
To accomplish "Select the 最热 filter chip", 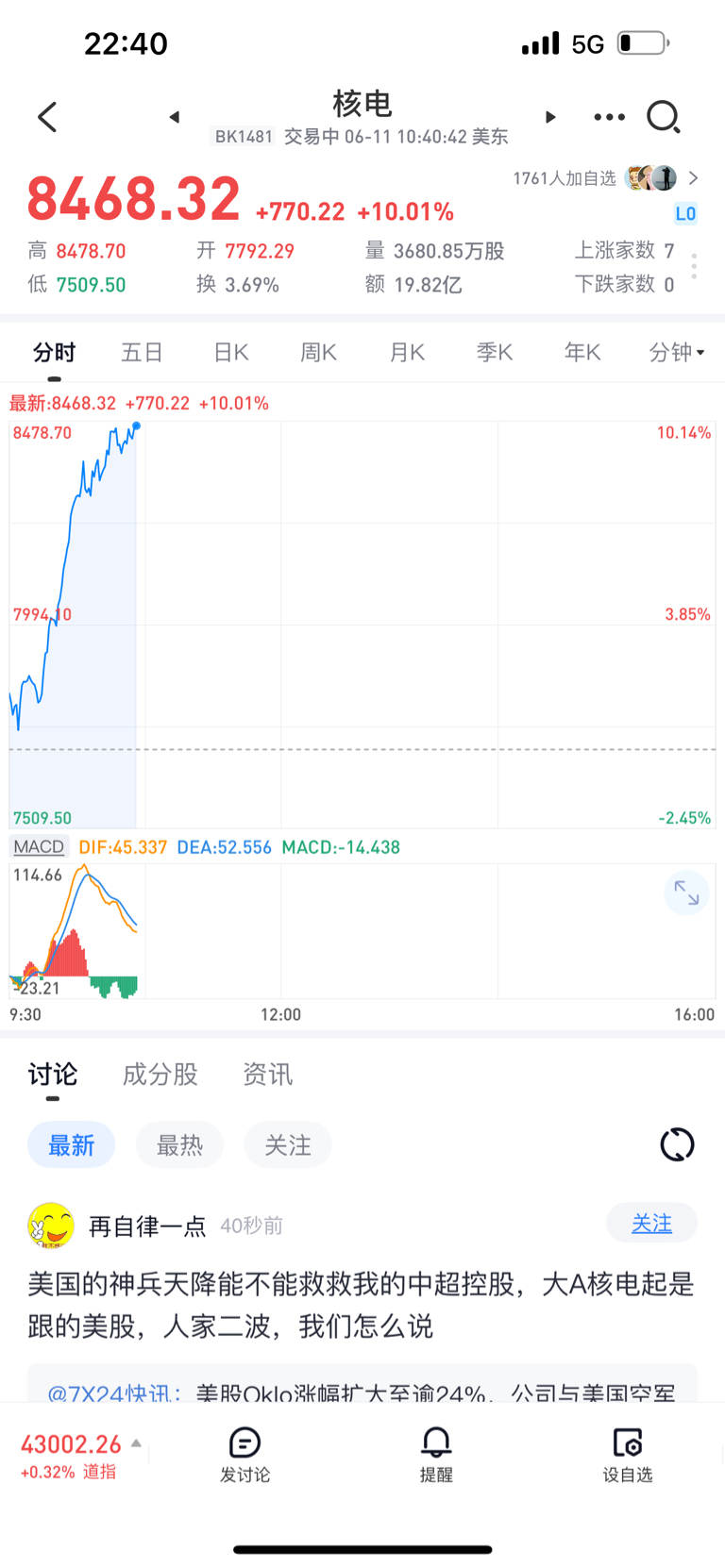I will [179, 1145].
